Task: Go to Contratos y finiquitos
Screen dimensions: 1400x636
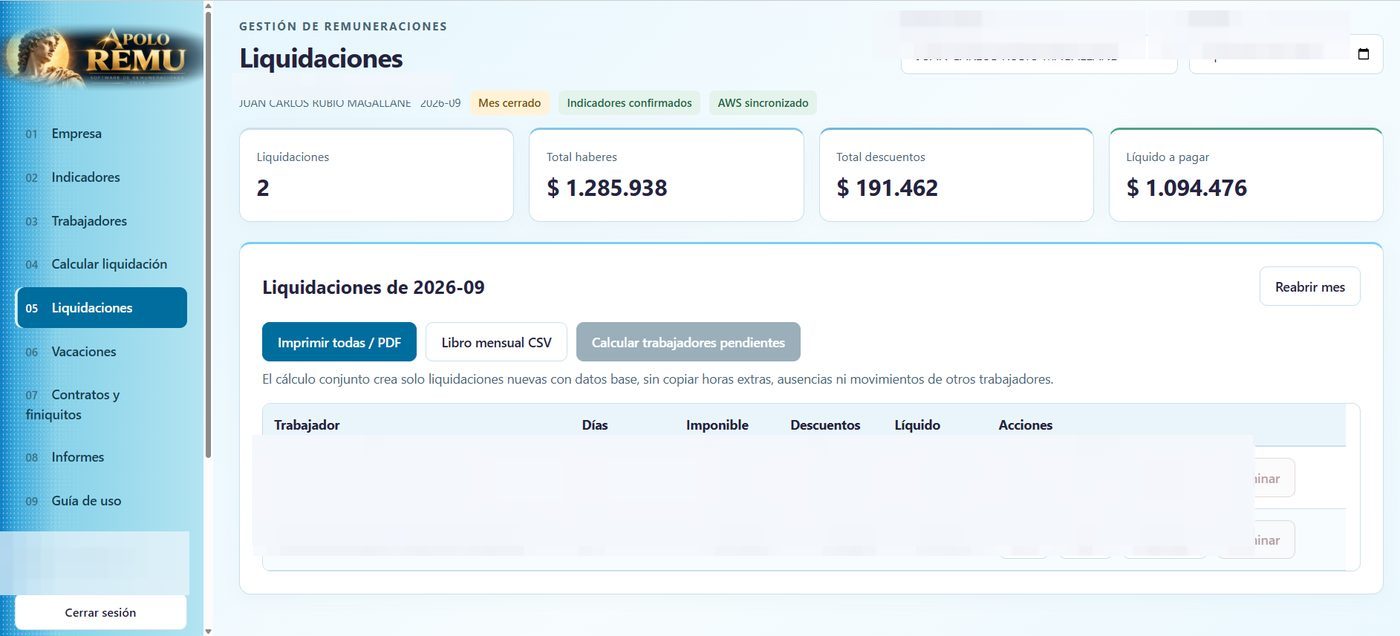Action: (x=101, y=404)
